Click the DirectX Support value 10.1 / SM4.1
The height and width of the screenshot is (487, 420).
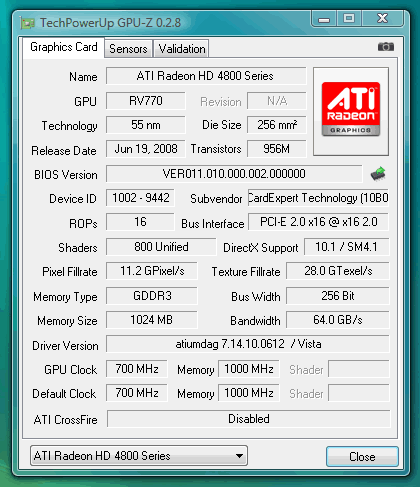[346, 247]
